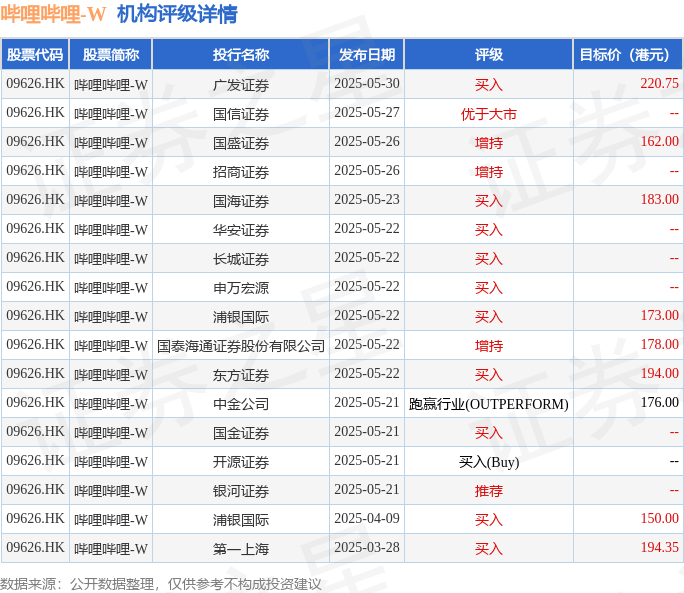Click the 华安证券 cell
Viewport: 684px width, 593px height.
[241, 230]
